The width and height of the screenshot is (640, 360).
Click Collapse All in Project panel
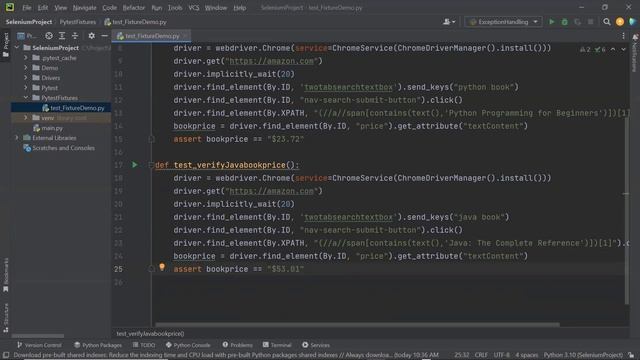[x=75, y=36]
